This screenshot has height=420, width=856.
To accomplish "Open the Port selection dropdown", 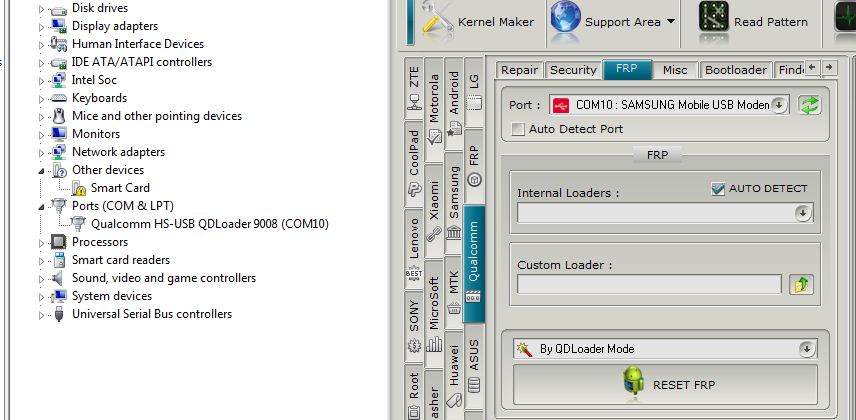I will click(x=780, y=105).
